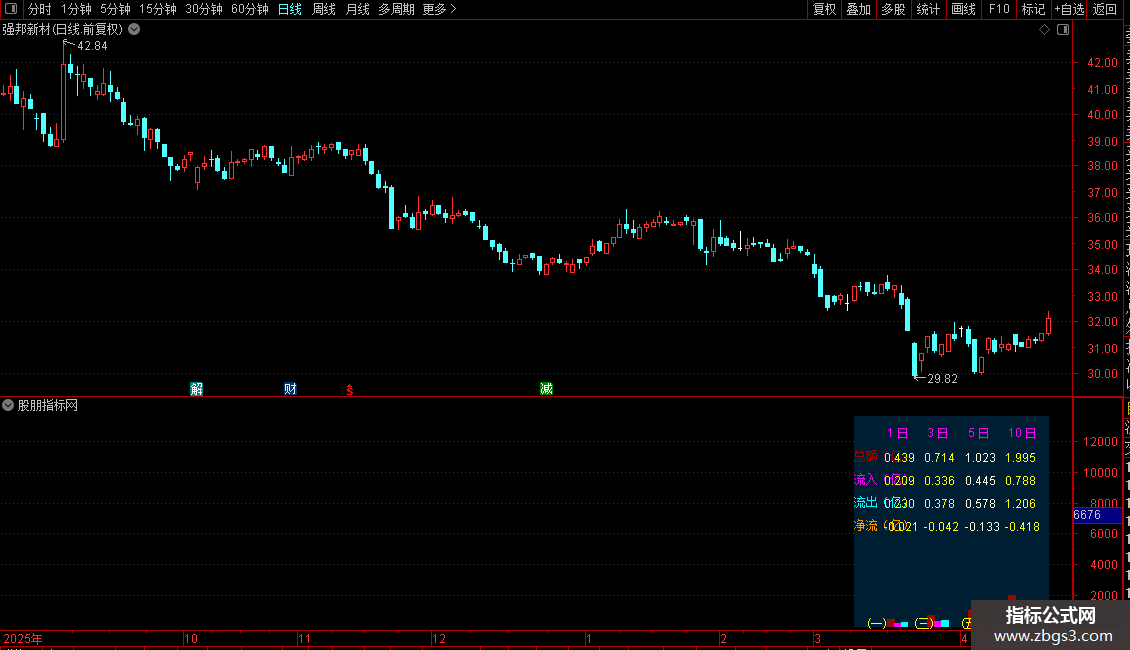1130x650 pixels.
Task: Click the 10-day inflow value 0.788
Action: tap(1020, 481)
